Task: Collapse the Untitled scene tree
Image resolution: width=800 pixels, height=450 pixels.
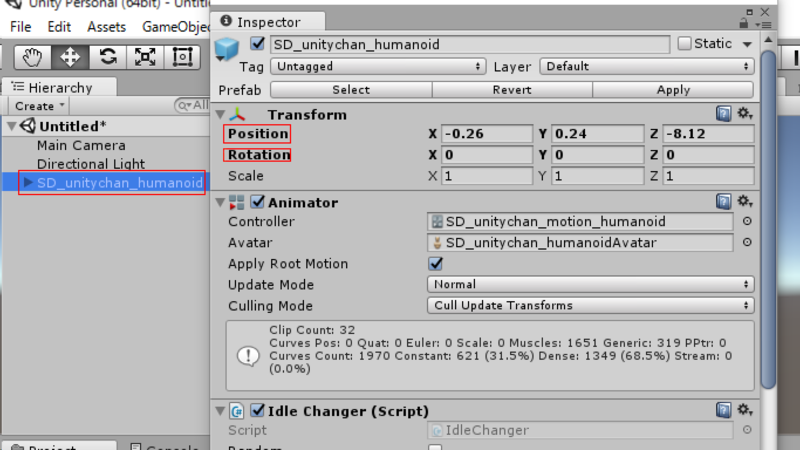Action: [x=11, y=126]
